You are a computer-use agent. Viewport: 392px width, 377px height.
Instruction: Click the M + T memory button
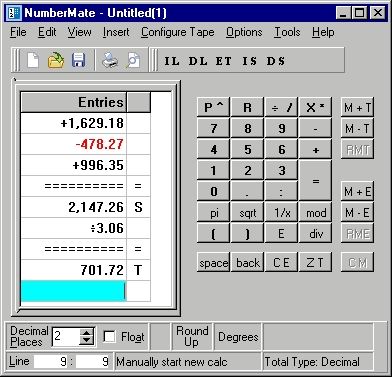click(x=357, y=107)
